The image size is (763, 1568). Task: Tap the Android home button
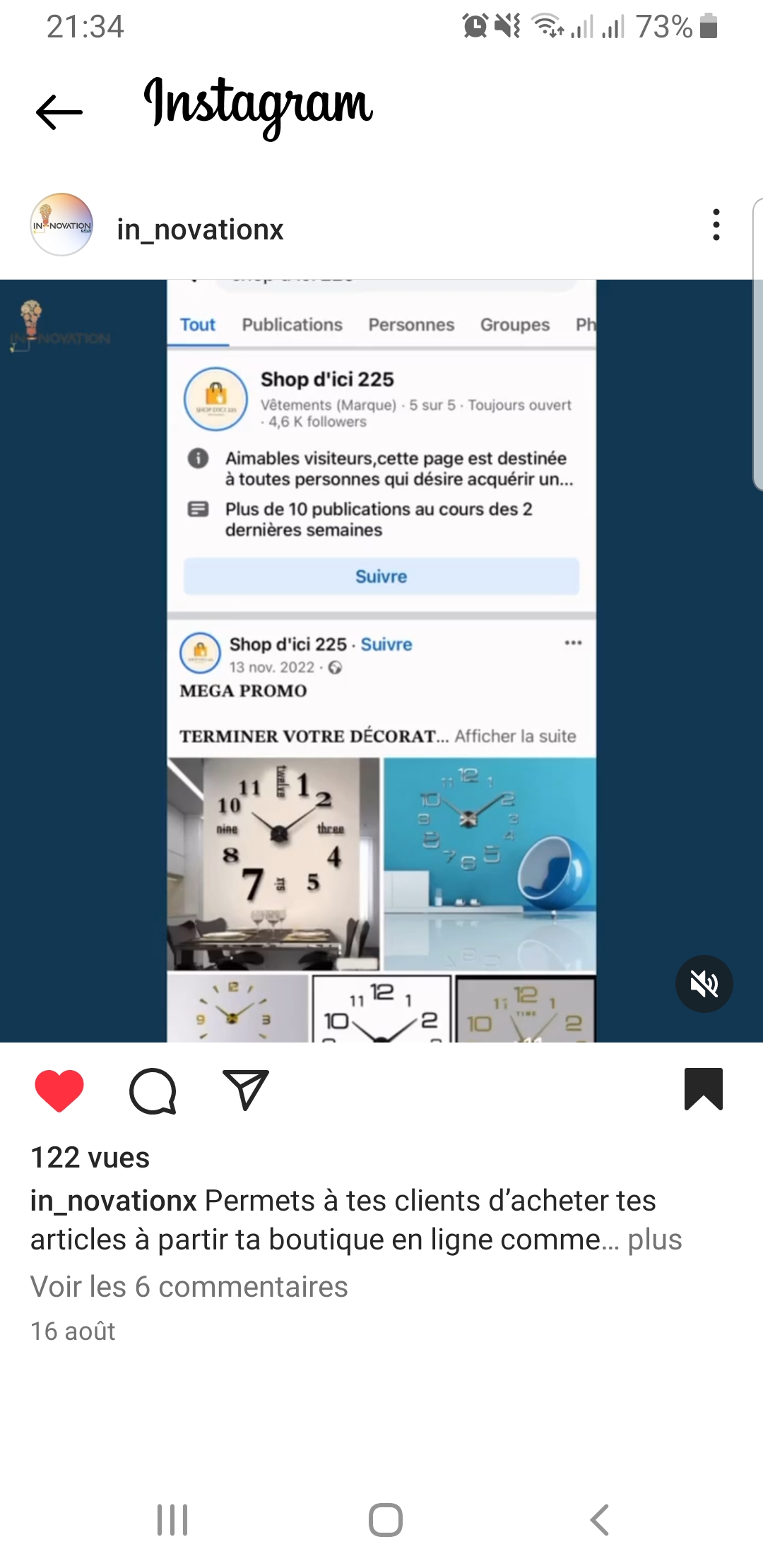[x=386, y=1520]
